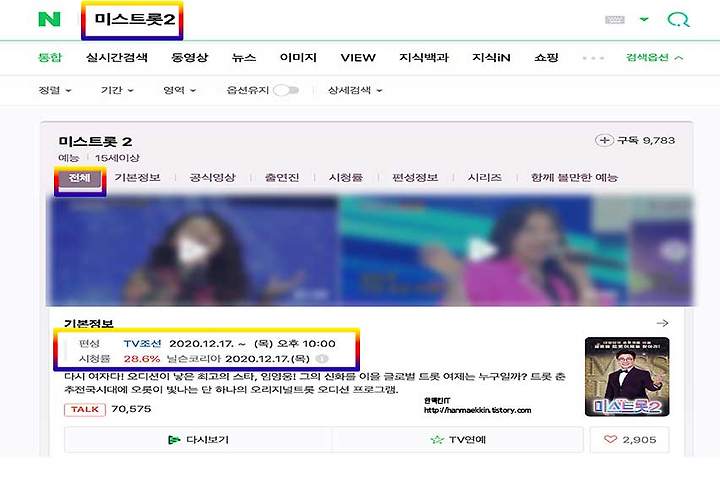Switch to 실시간검색 tab
The height and width of the screenshot is (483, 720).
click(x=117, y=57)
